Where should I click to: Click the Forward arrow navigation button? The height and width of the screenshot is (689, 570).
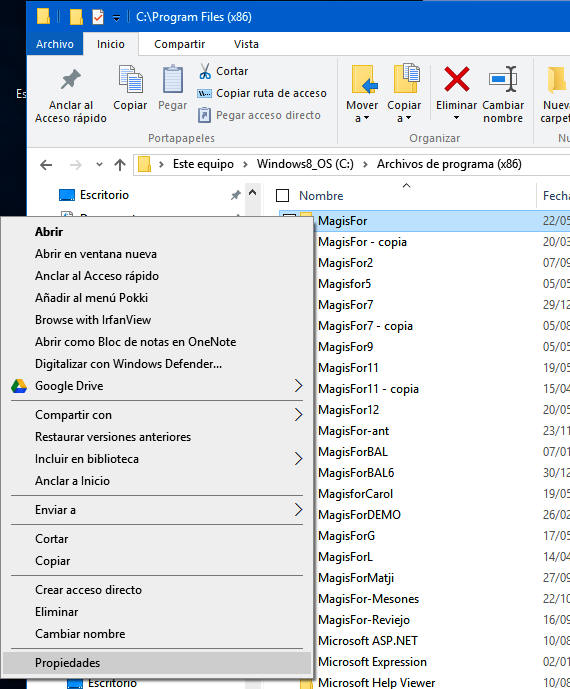(x=76, y=165)
